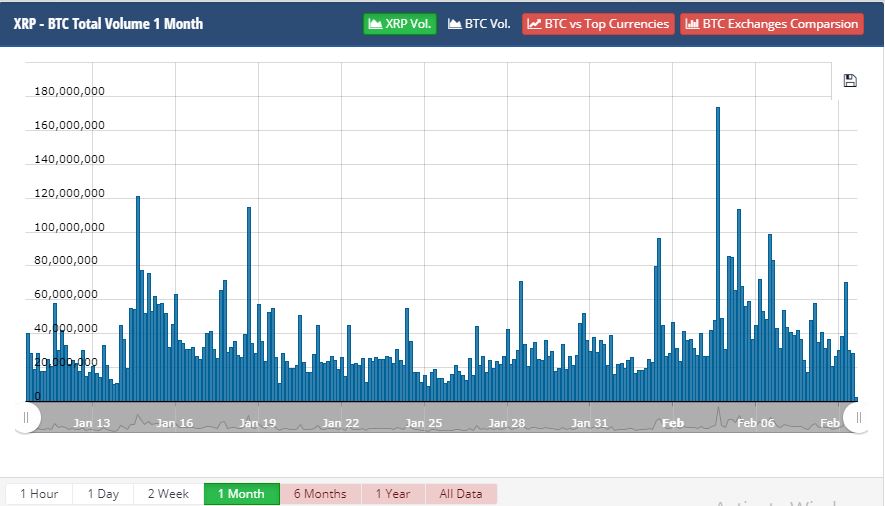Show the 1 Year range
This screenshot has height=506, width=885.
(392, 494)
